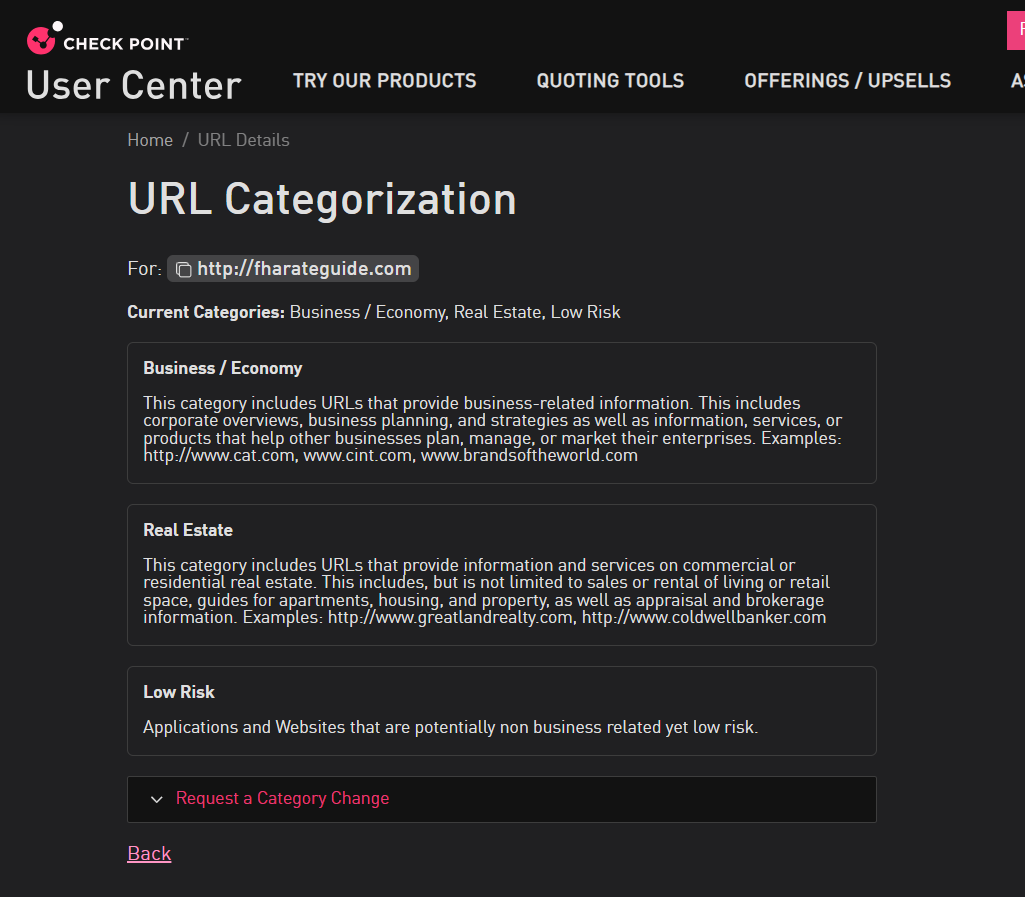The width and height of the screenshot is (1025, 897).
Task: Click the http://fharateguide.com URL text
Action: tap(304, 269)
